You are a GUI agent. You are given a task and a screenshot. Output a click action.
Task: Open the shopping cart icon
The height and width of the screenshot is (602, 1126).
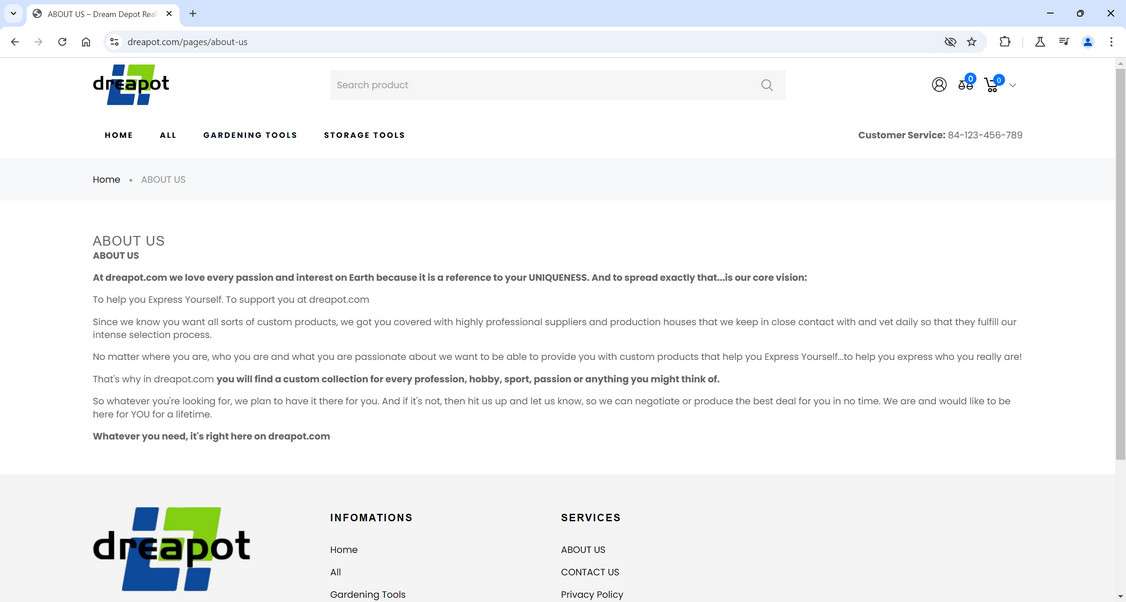click(x=991, y=85)
